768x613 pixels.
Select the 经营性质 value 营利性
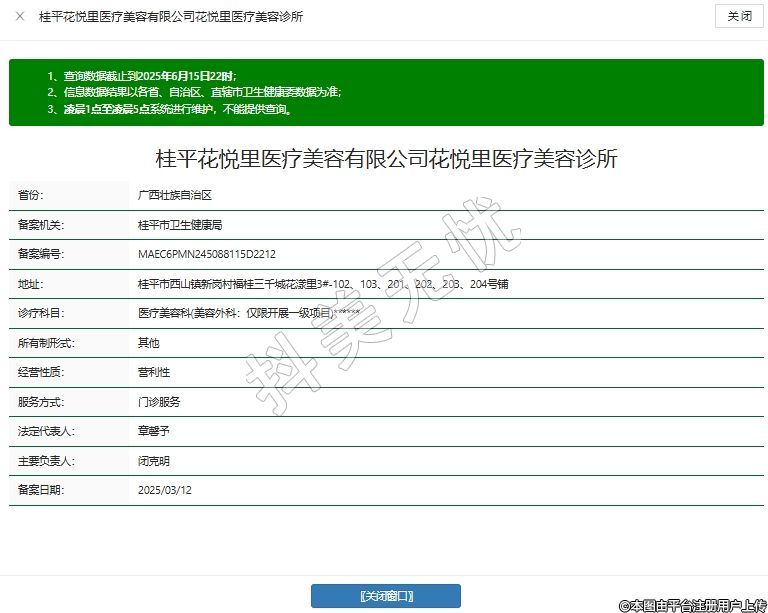(x=154, y=372)
